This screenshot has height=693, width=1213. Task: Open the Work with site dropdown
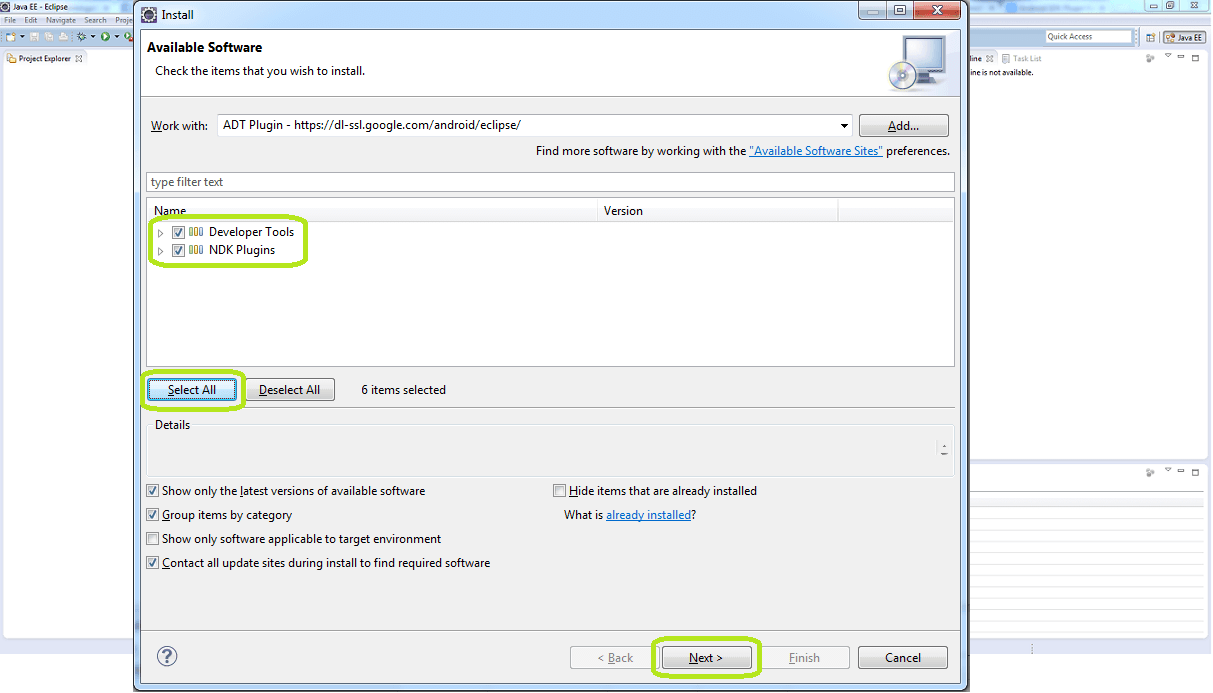point(844,126)
